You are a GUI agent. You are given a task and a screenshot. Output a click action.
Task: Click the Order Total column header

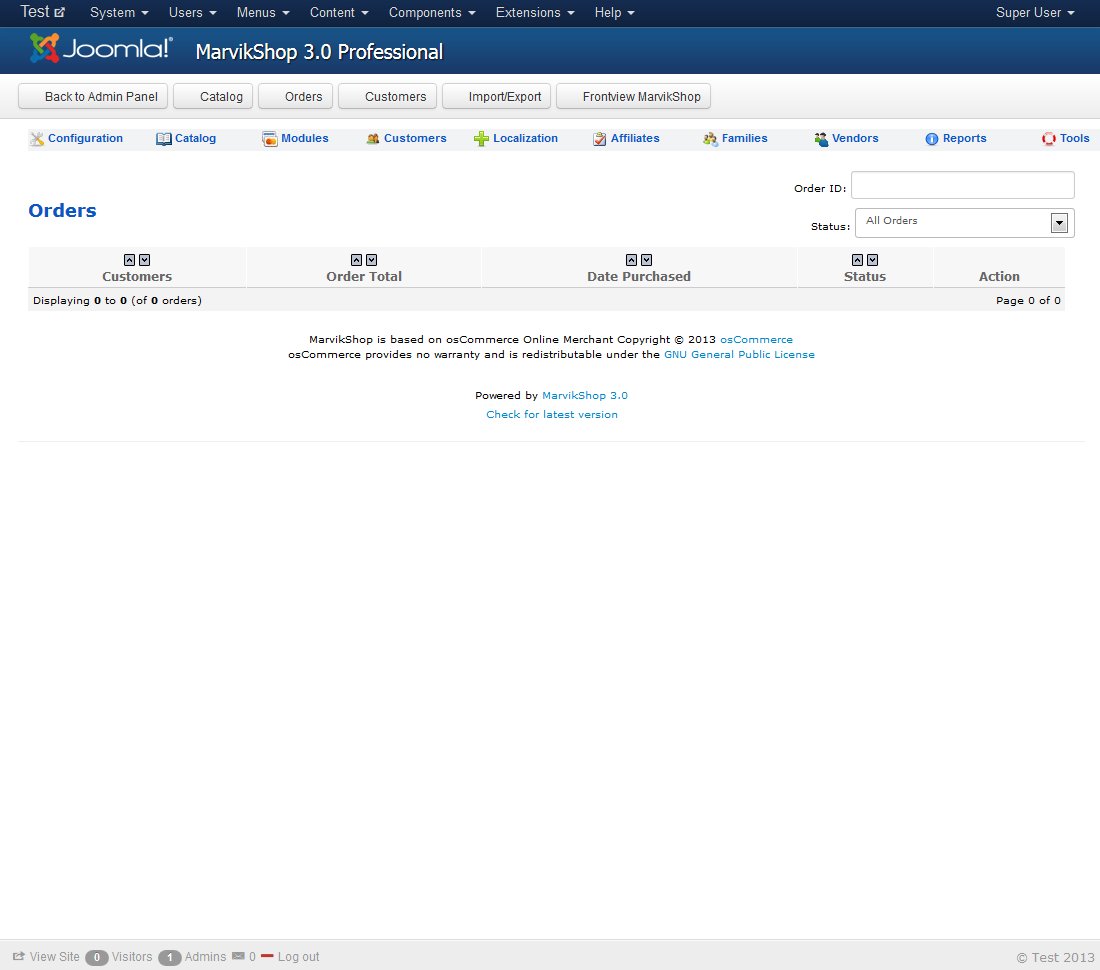point(364,276)
